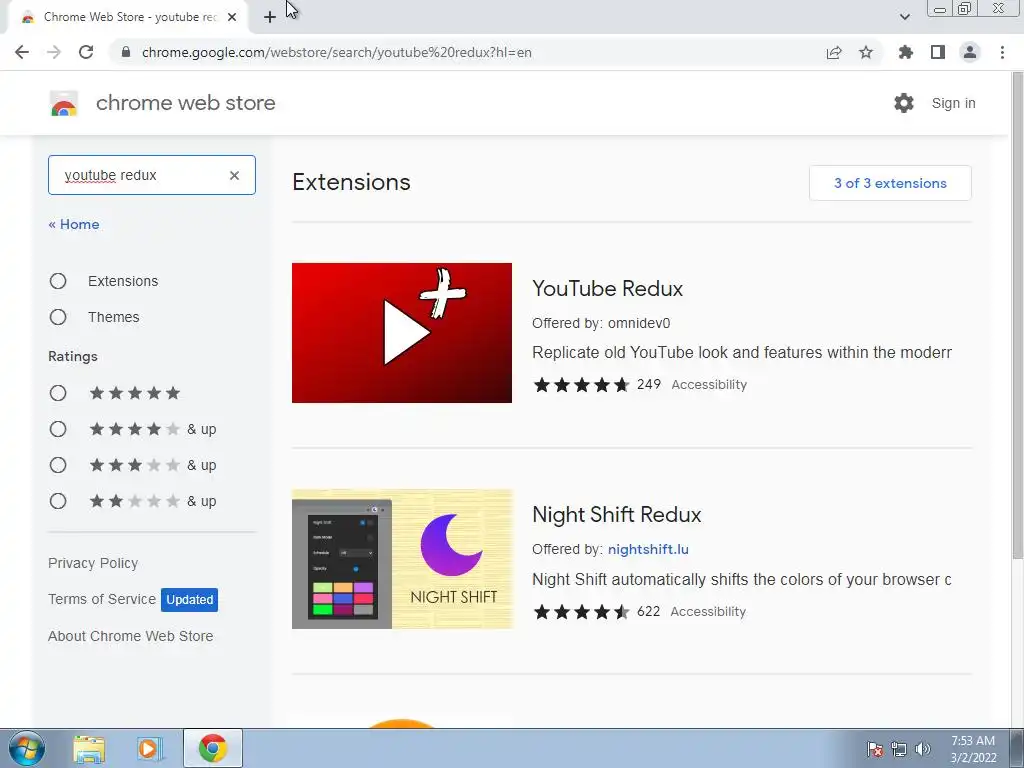Click the lock icon in address bar
Image resolution: width=1024 pixels, height=768 pixels.
click(x=126, y=52)
